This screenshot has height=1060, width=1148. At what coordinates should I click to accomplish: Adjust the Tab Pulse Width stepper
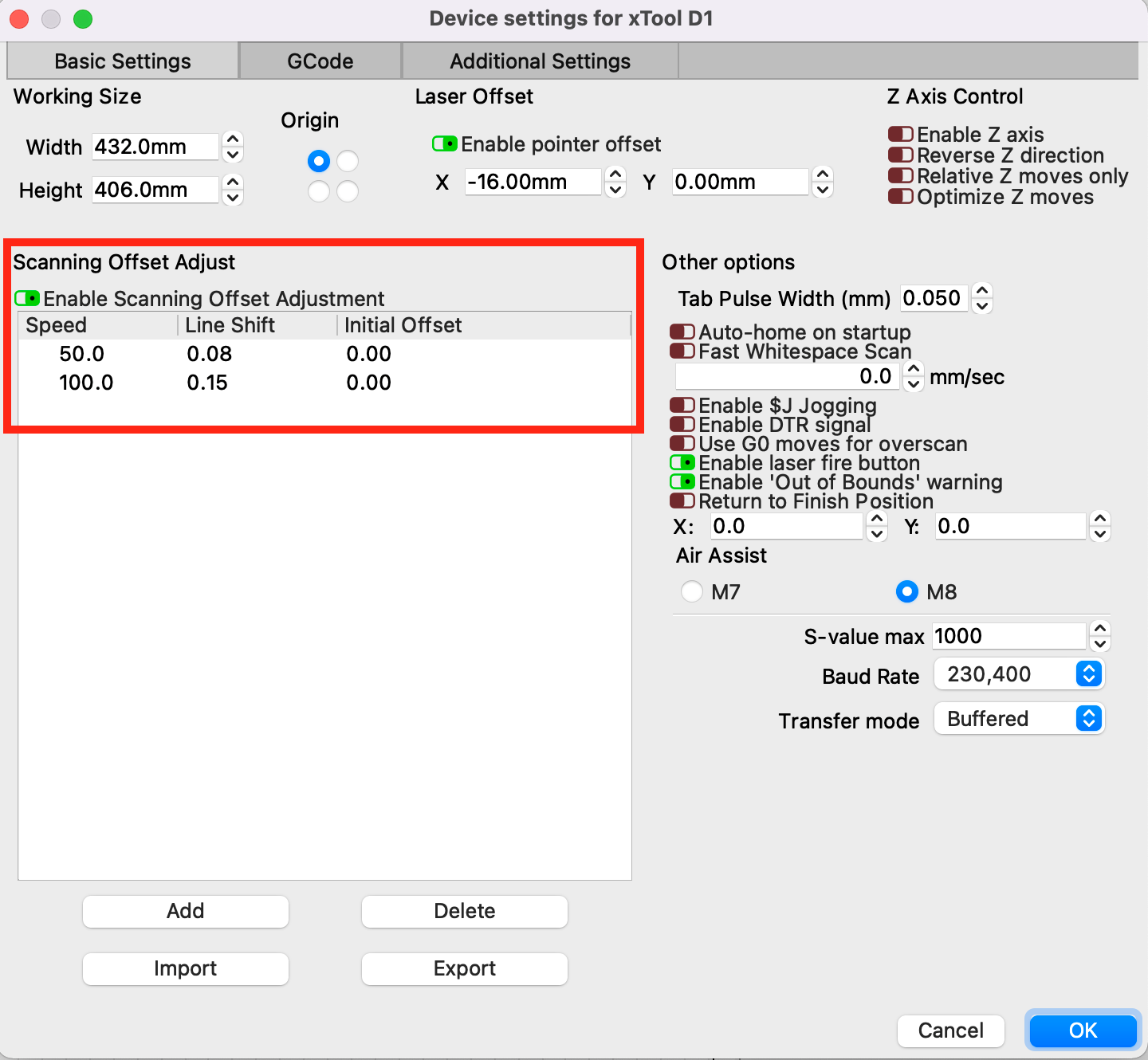click(x=982, y=298)
